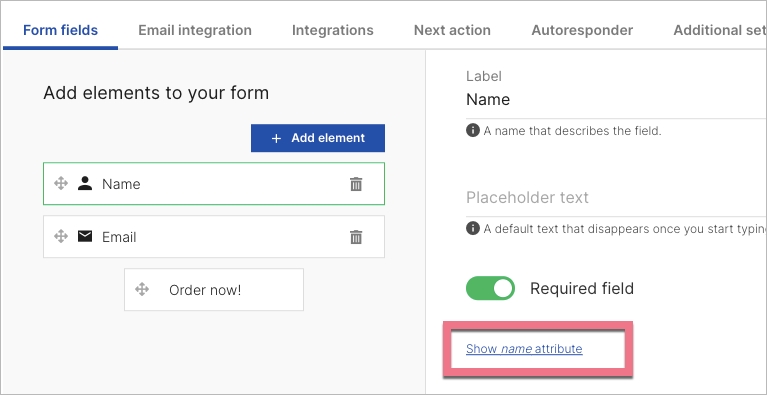Delete the Name form element
The width and height of the screenshot is (767, 395).
point(356,184)
